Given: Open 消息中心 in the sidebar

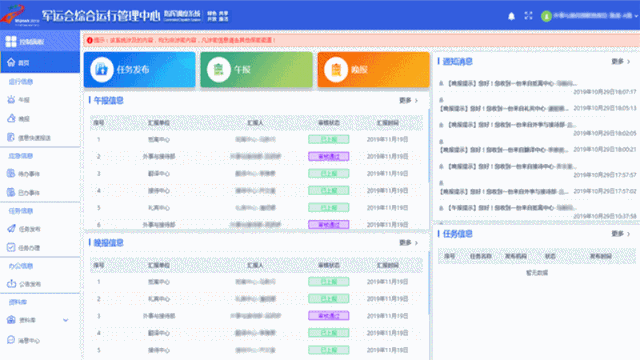Looking at the screenshot, I should pos(40,340).
